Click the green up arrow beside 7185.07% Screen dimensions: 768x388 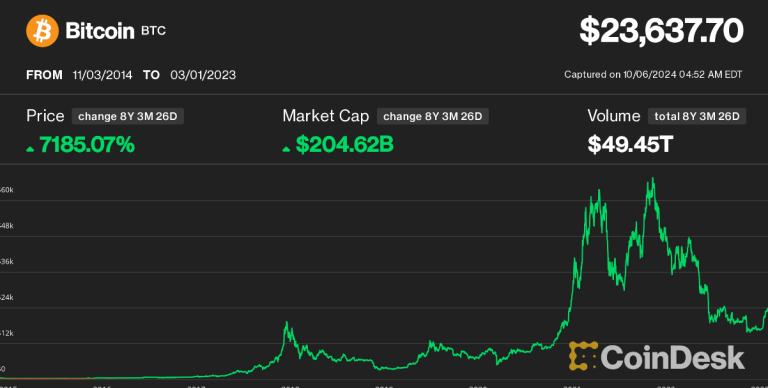tap(30, 148)
